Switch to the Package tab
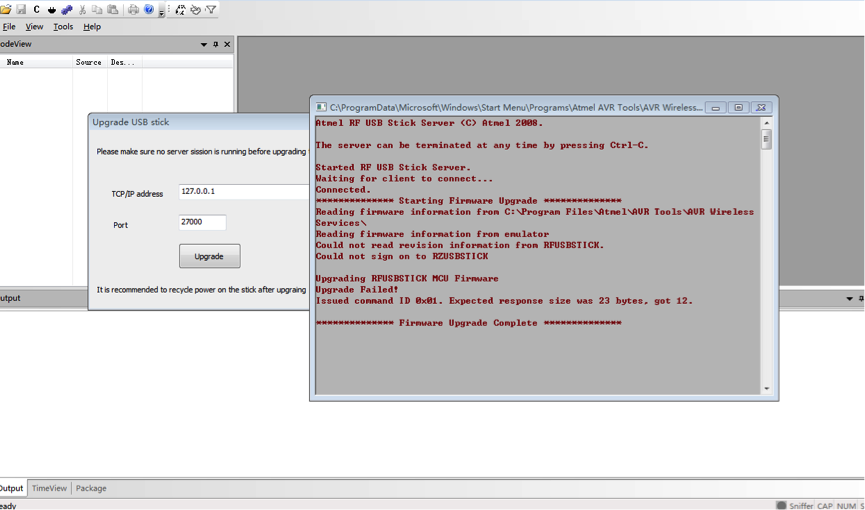 (x=91, y=488)
